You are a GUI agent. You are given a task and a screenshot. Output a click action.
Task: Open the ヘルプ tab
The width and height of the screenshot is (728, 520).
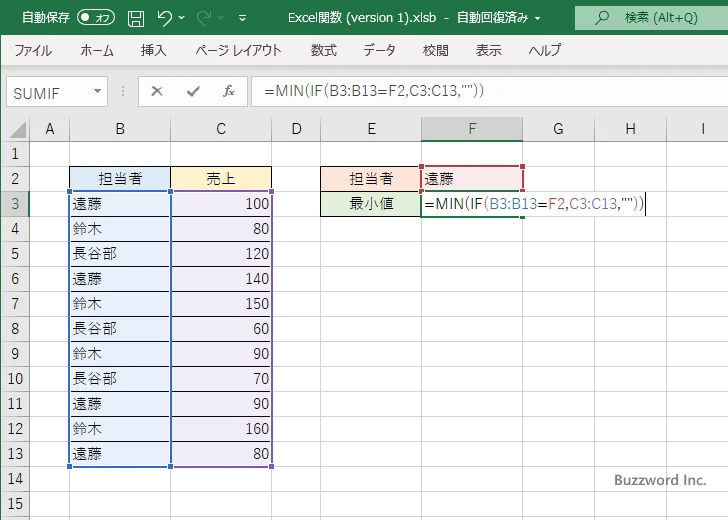tap(545, 50)
